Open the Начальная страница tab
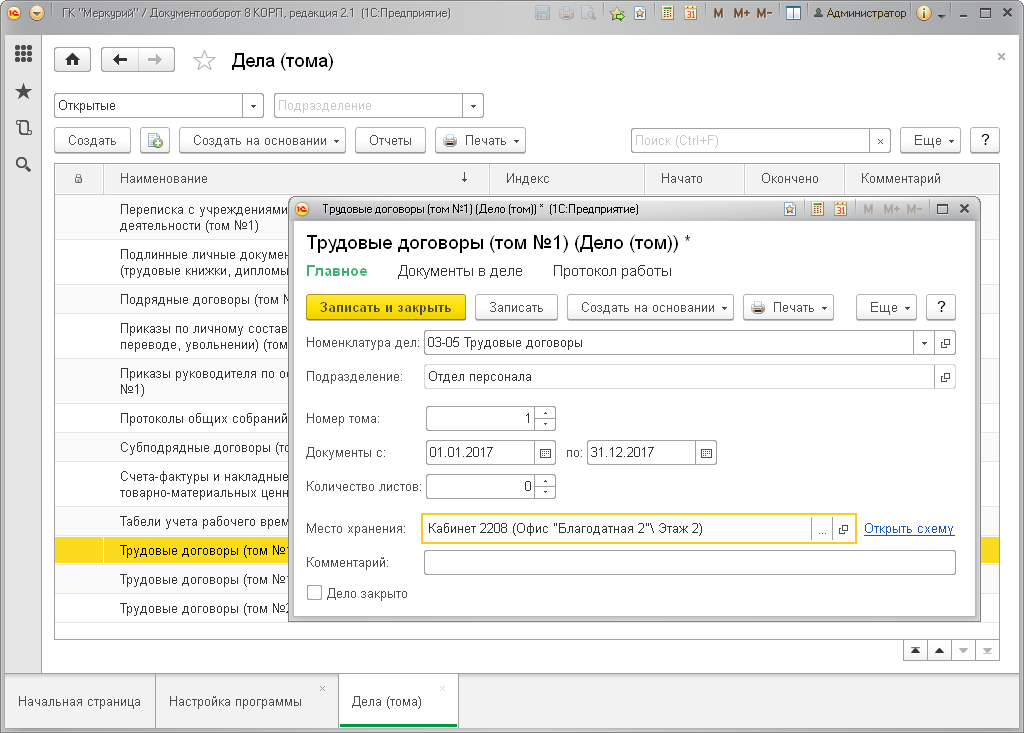Image resolution: width=1024 pixels, height=733 pixels. pyautogui.click(x=79, y=702)
